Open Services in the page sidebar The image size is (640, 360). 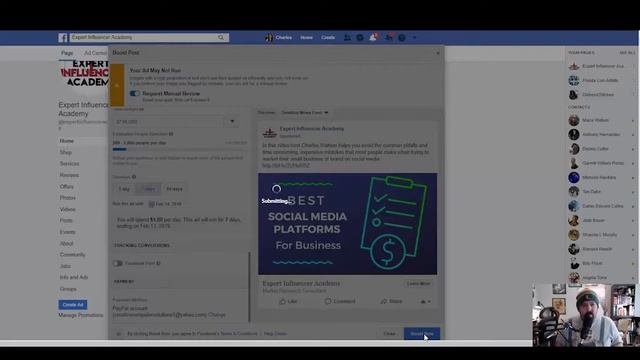coord(69,164)
